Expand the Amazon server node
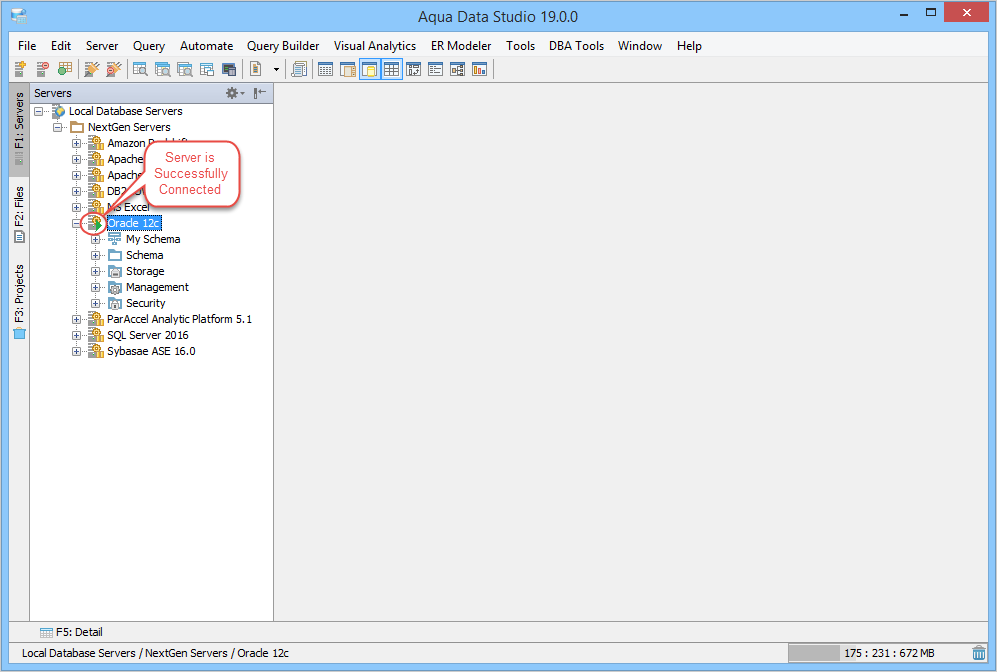 pyautogui.click(x=76, y=143)
